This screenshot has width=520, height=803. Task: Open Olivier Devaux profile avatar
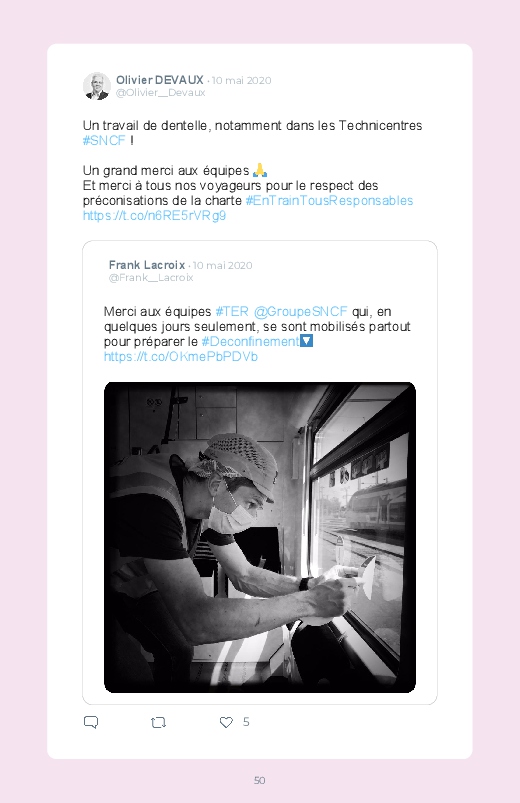[x=97, y=86]
